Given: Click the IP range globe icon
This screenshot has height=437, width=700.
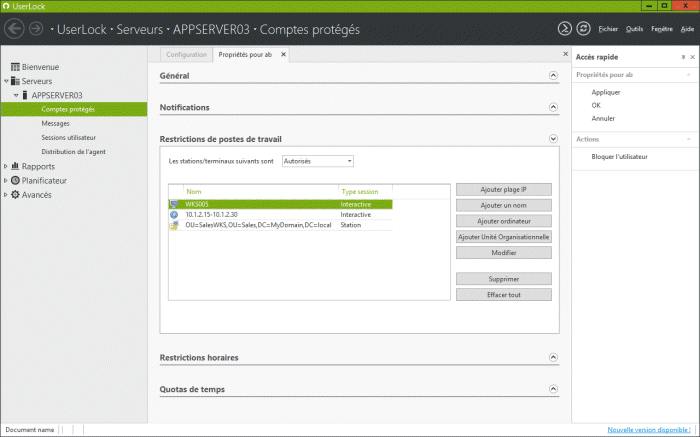Looking at the screenshot, I should pyautogui.click(x=174, y=215).
